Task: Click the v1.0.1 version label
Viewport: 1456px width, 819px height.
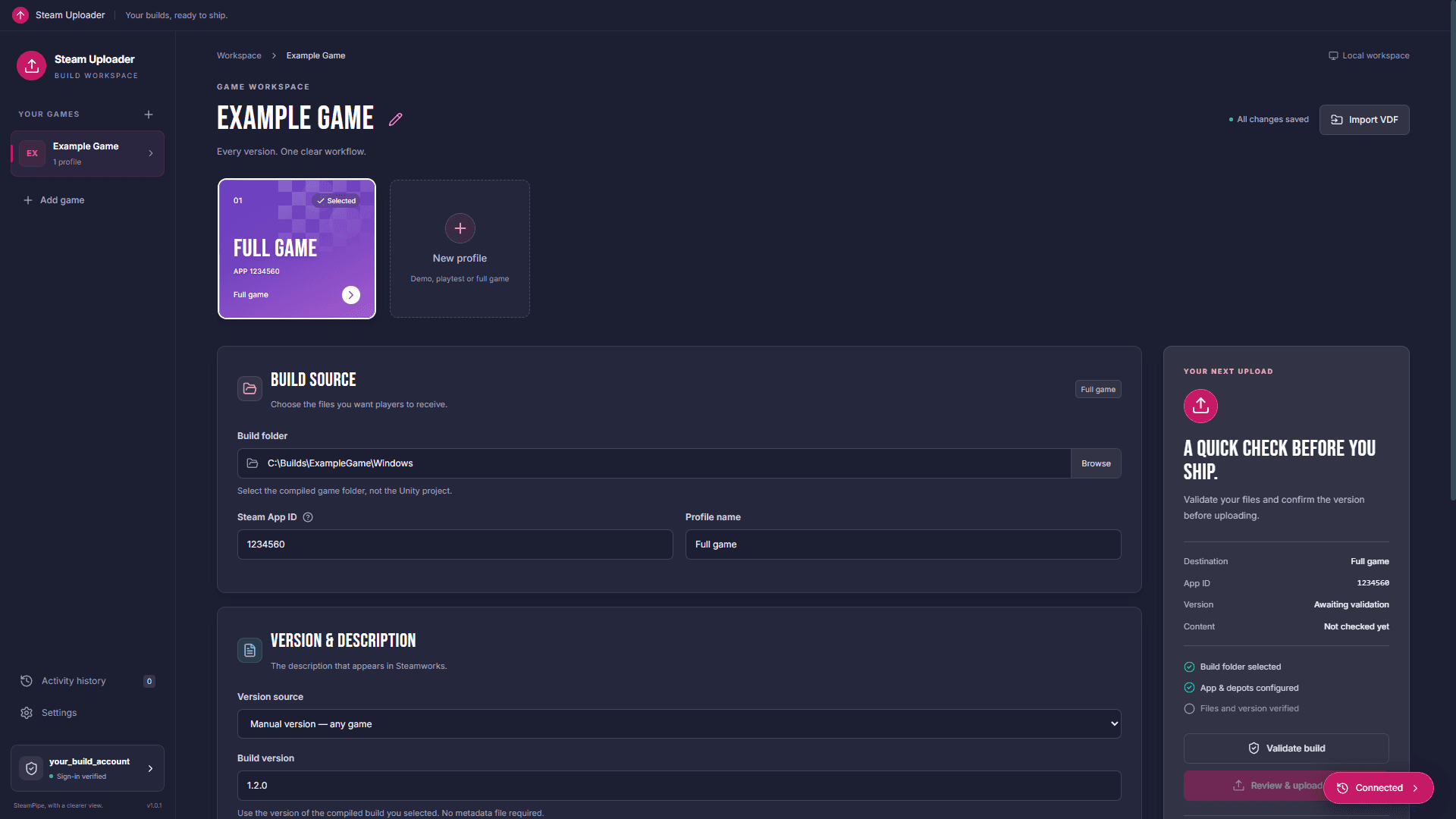Action: pos(154,805)
